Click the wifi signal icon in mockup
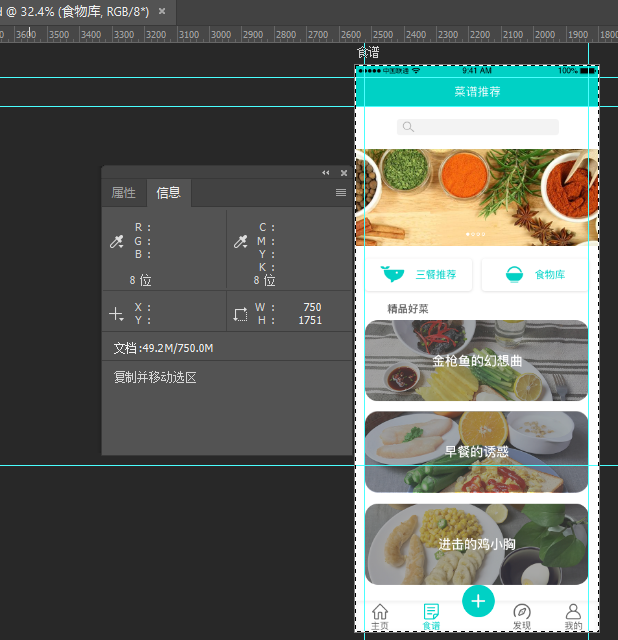Image resolution: width=618 pixels, height=640 pixels. (416, 71)
